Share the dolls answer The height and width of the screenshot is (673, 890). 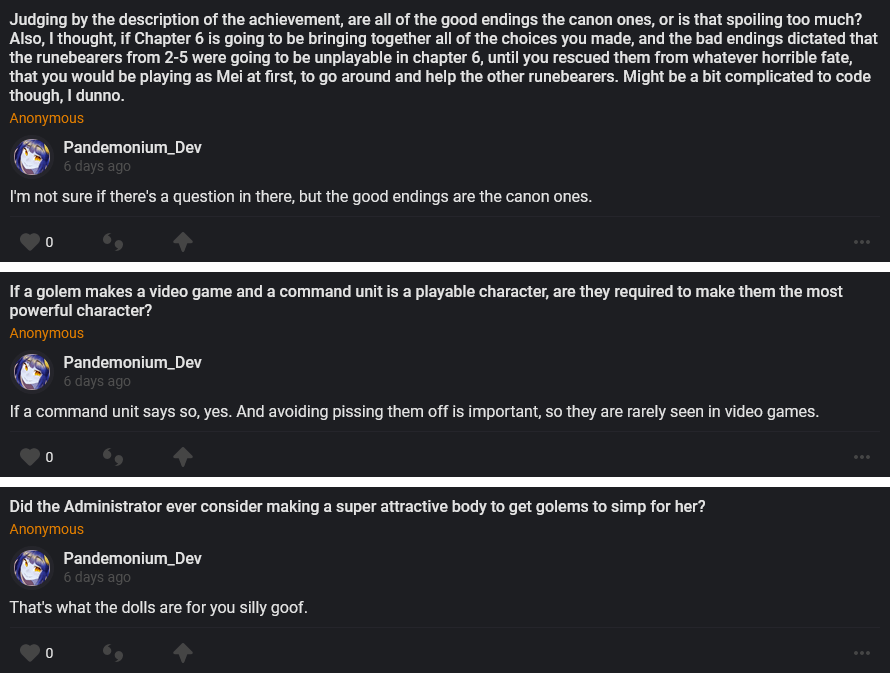tap(182, 653)
